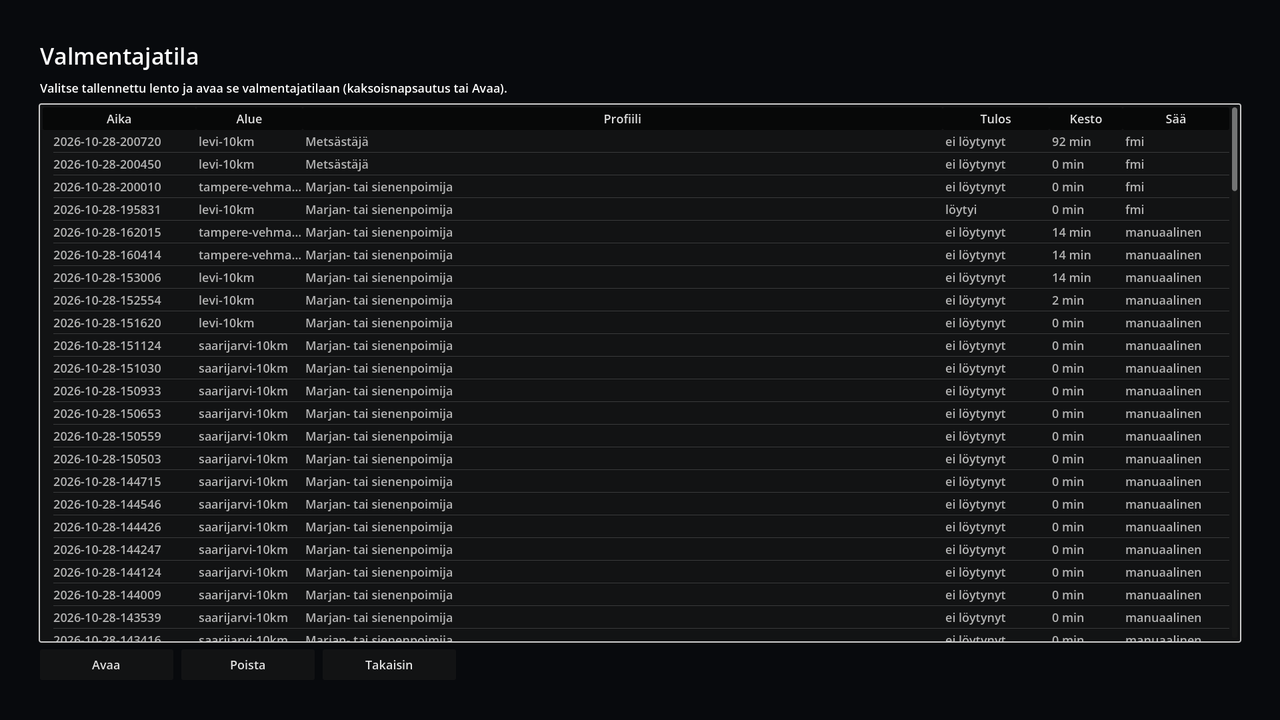1280x720 pixels.
Task: Sort by the Alue column header
Action: coord(249,119)
